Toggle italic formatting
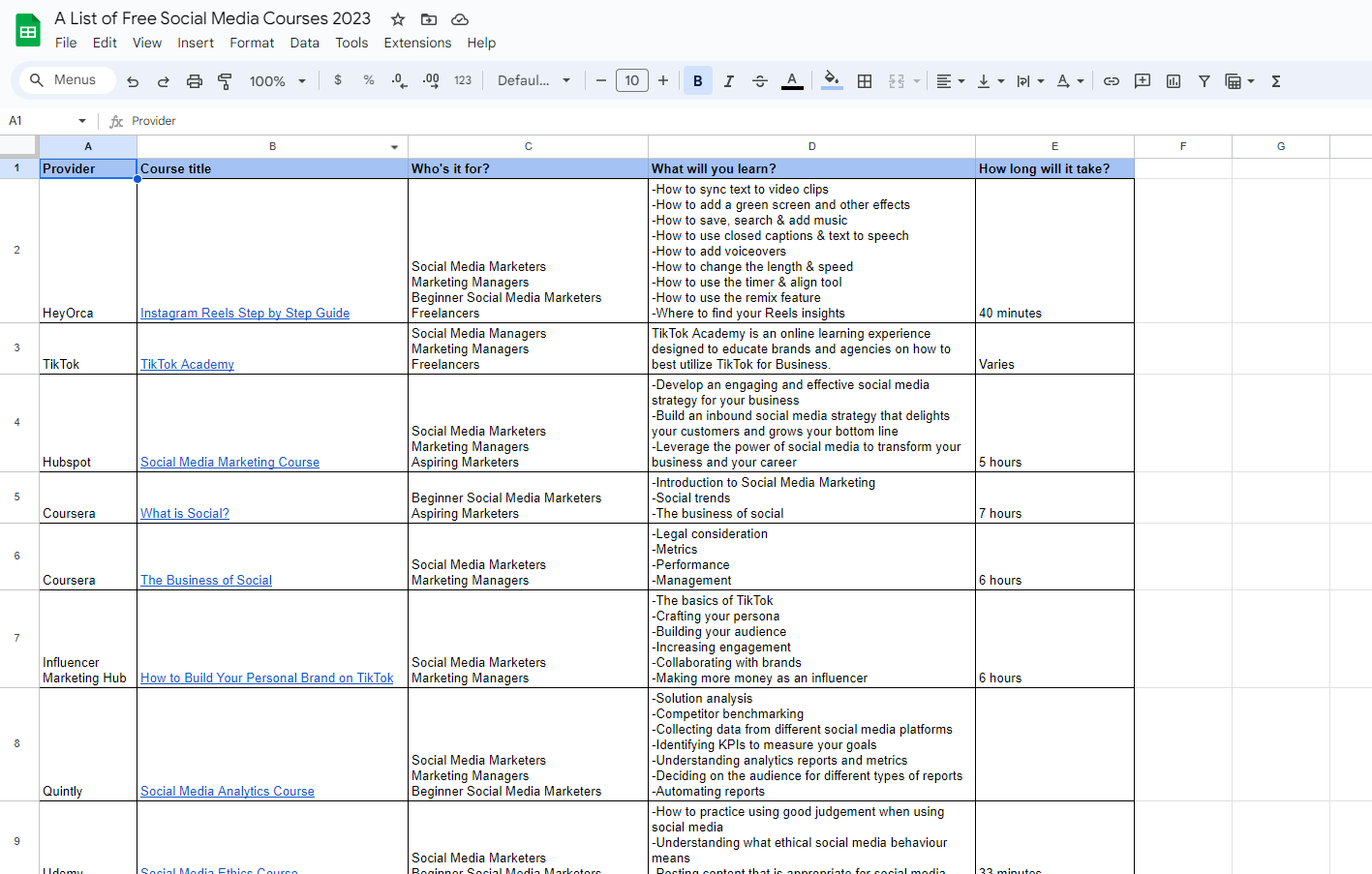Image resolution: width=1372 pixels, height=874 pixels. (729, 81)
